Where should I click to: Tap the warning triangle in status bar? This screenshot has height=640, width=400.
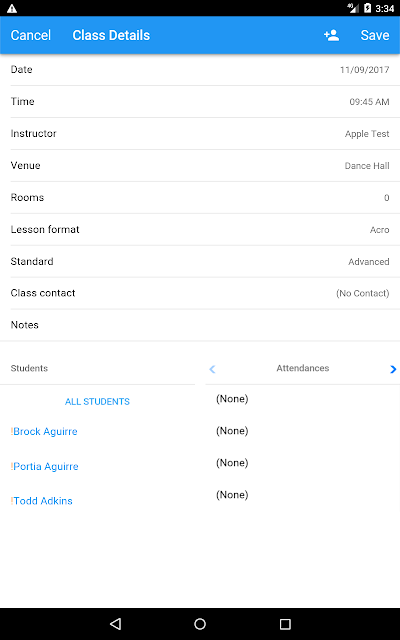pos(12,8)
